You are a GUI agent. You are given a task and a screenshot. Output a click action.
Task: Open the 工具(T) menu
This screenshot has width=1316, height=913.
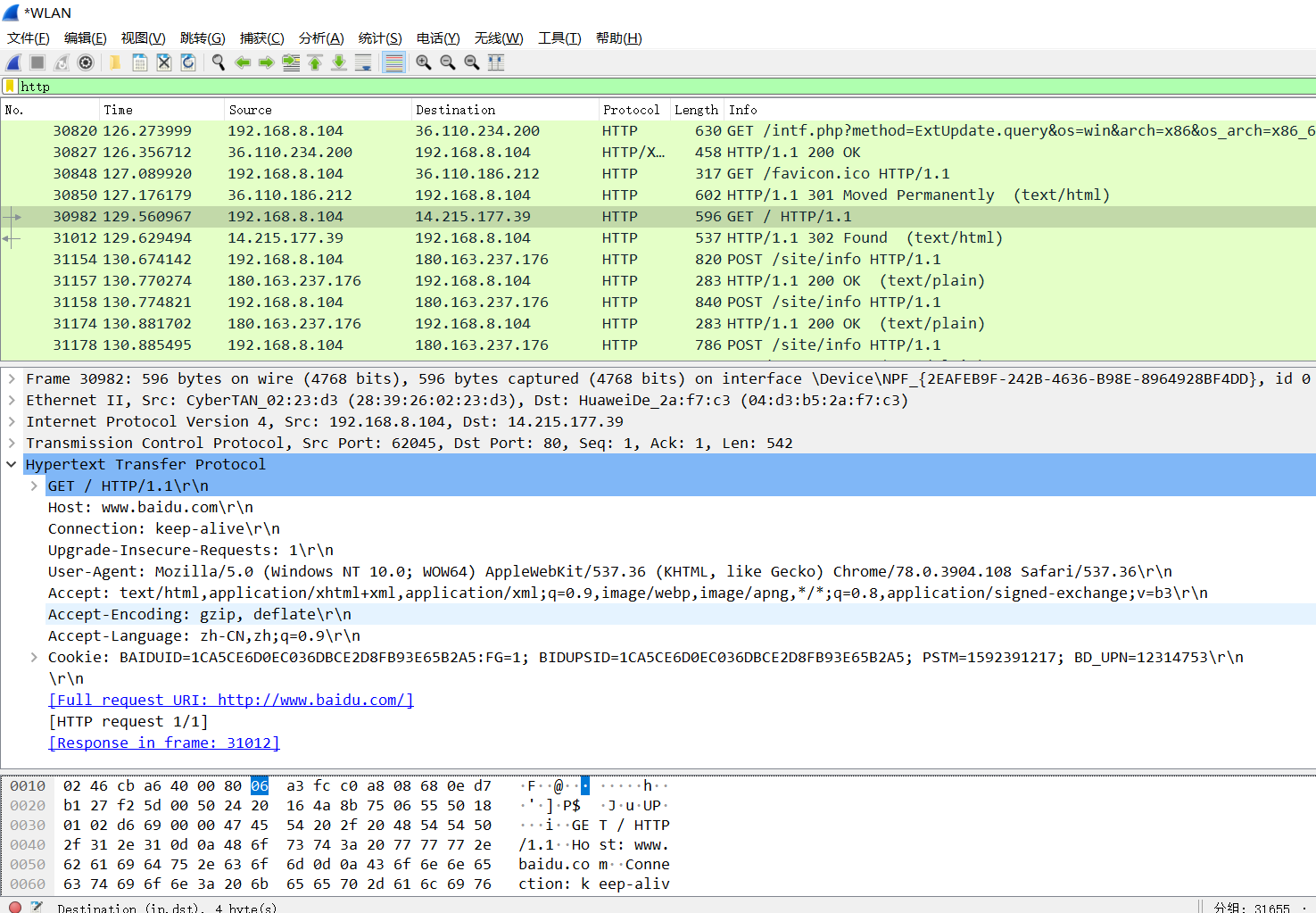(559, 38)
